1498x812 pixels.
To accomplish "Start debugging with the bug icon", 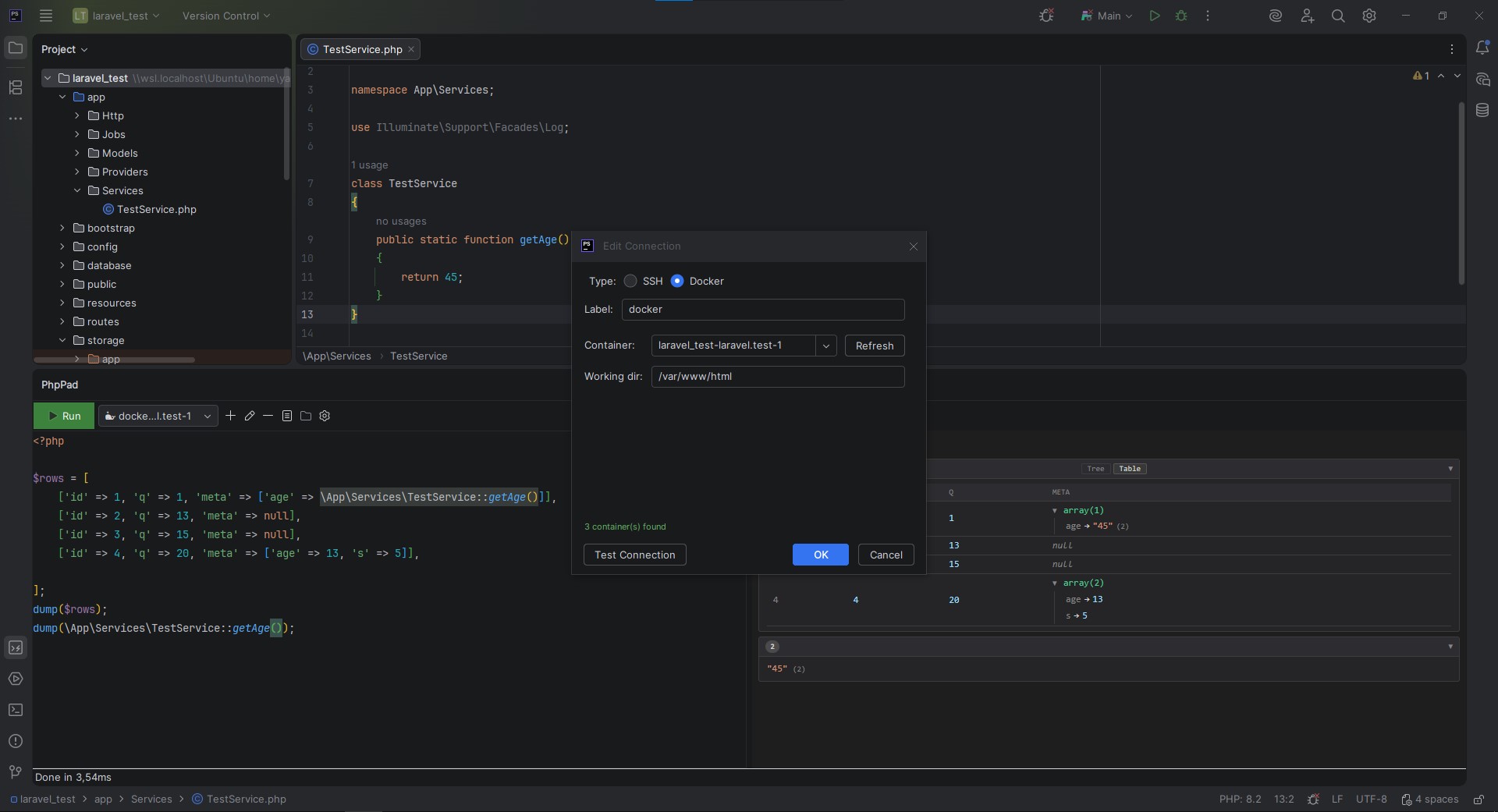I will pos(1181,16).
